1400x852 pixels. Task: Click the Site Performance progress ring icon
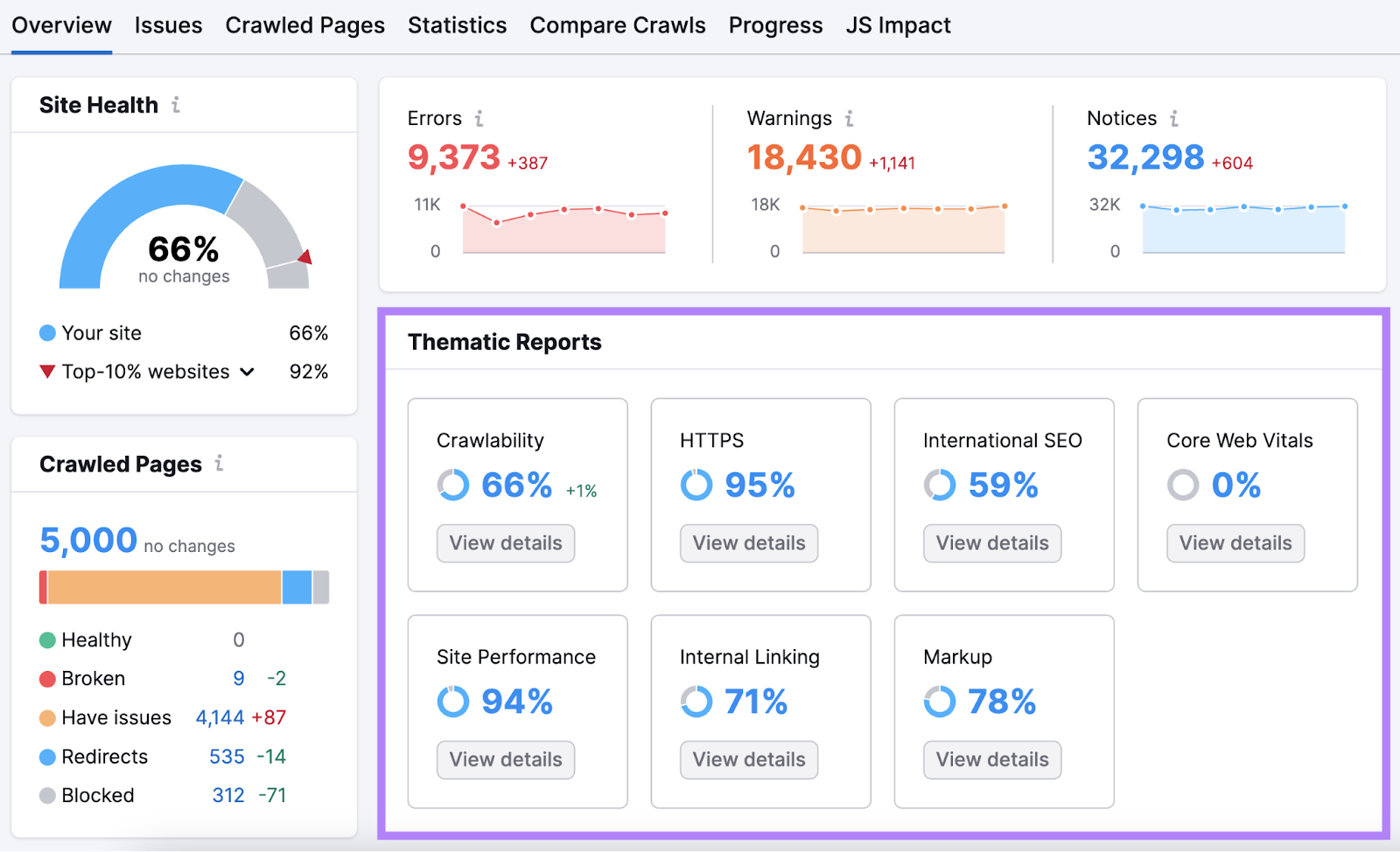click(x=453, y=702)
